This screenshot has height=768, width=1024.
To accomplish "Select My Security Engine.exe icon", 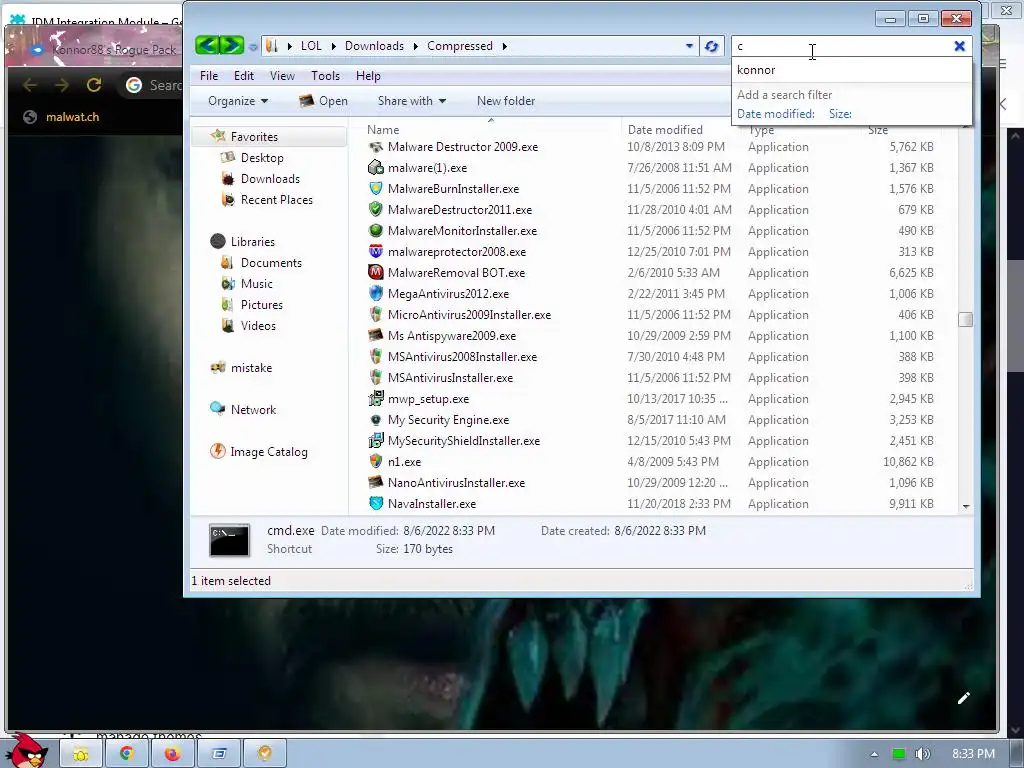I will pos(376,420).
